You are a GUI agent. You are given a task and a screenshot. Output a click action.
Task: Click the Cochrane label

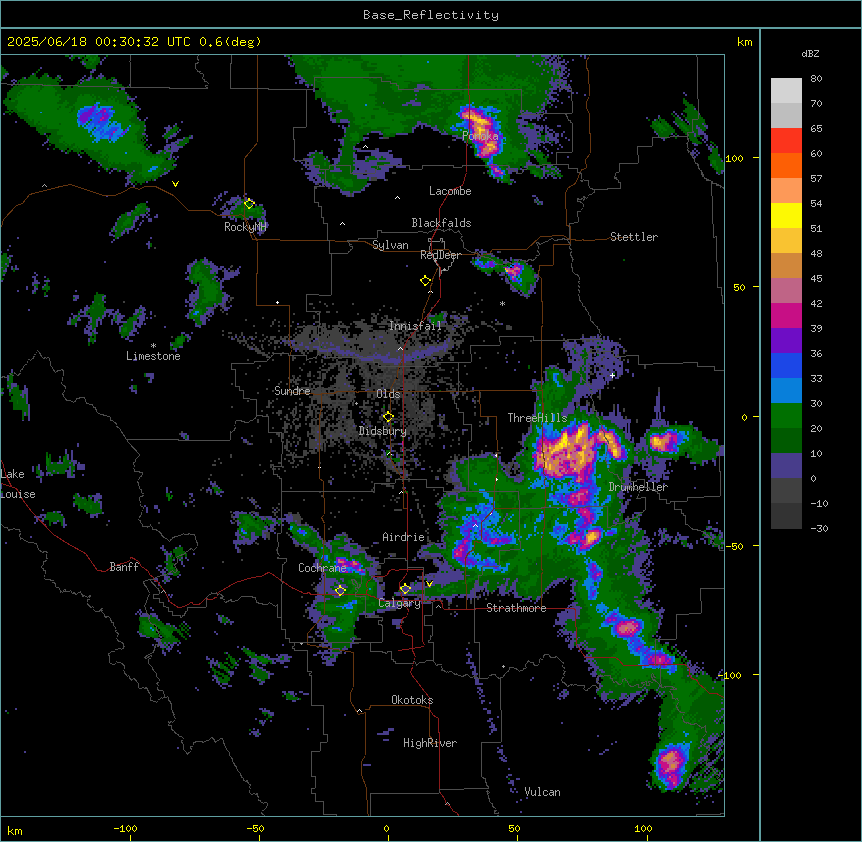(x=322, y=568)
